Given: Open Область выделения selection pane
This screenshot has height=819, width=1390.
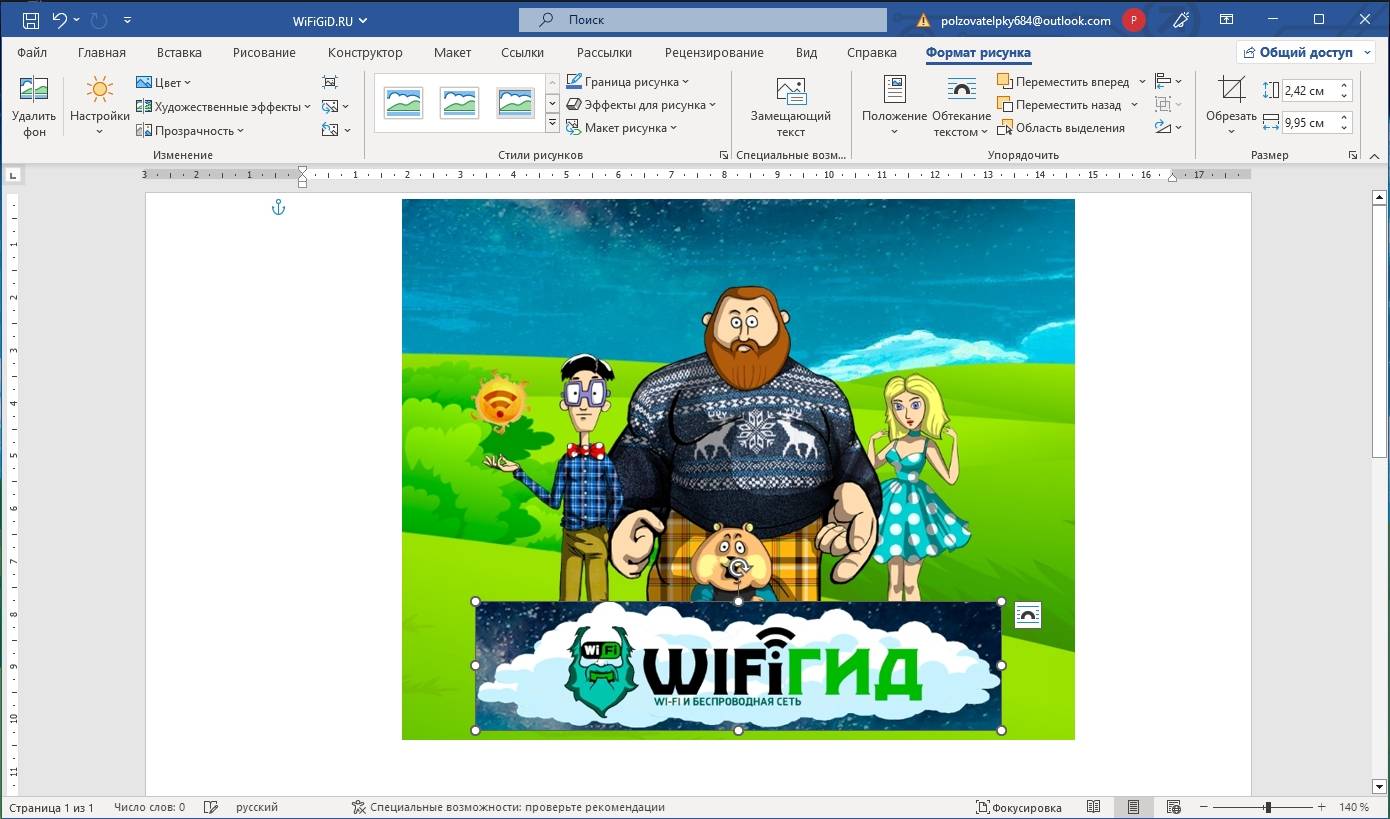Looking at the screenshot, I should tap(1061, 127).
